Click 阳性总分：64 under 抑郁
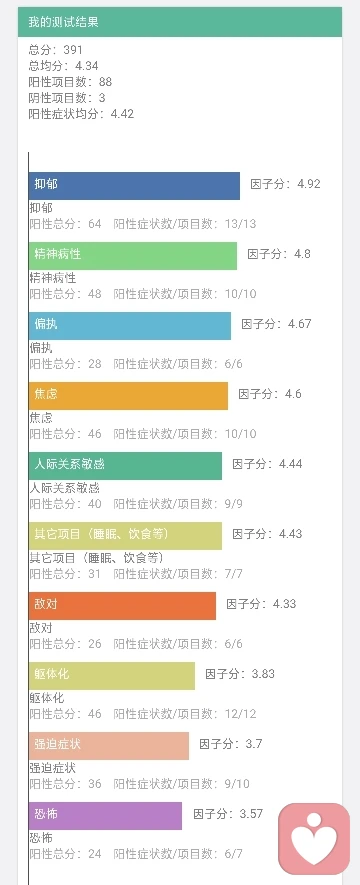 65,224
